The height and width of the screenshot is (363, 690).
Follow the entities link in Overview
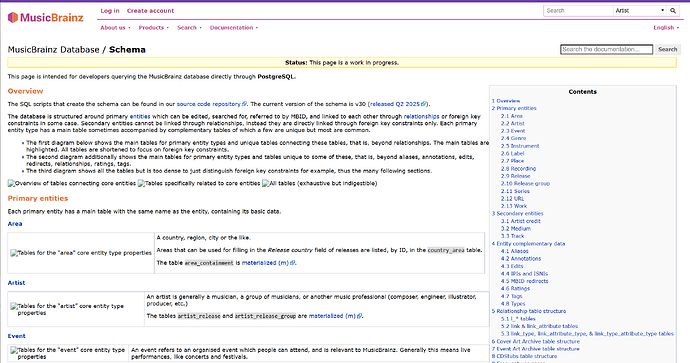coord(140,117)
